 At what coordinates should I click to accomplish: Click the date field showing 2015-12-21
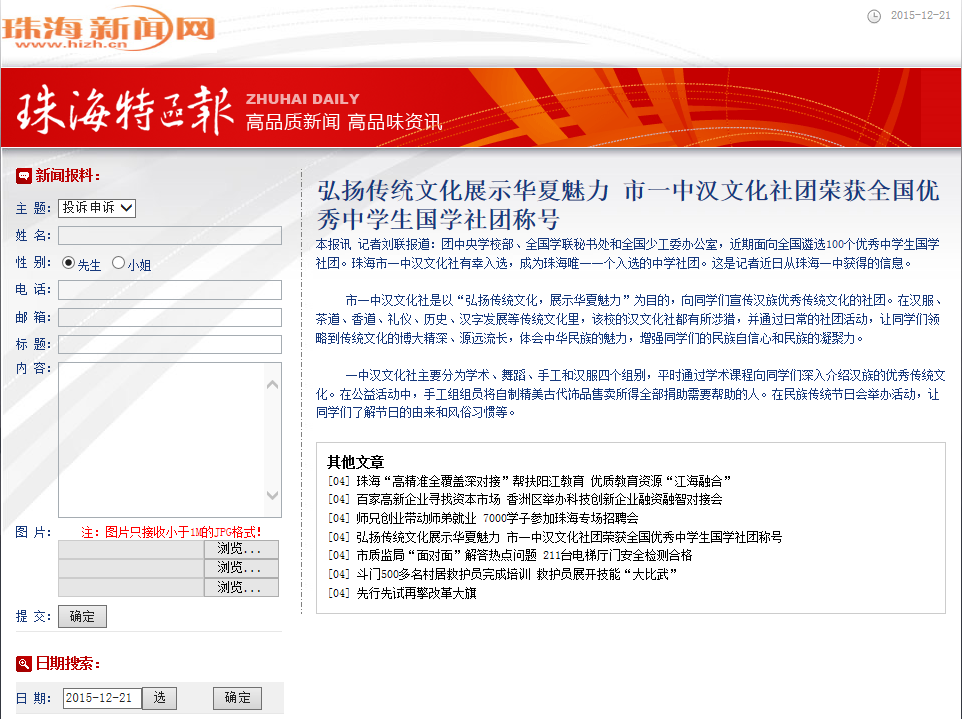(x=102, y=698)
